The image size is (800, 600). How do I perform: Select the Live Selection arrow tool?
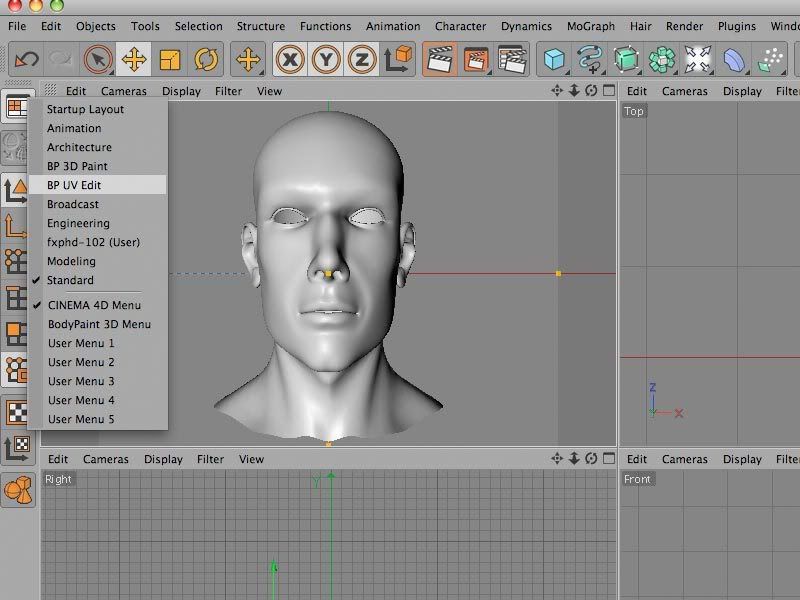tap(98, 60)
